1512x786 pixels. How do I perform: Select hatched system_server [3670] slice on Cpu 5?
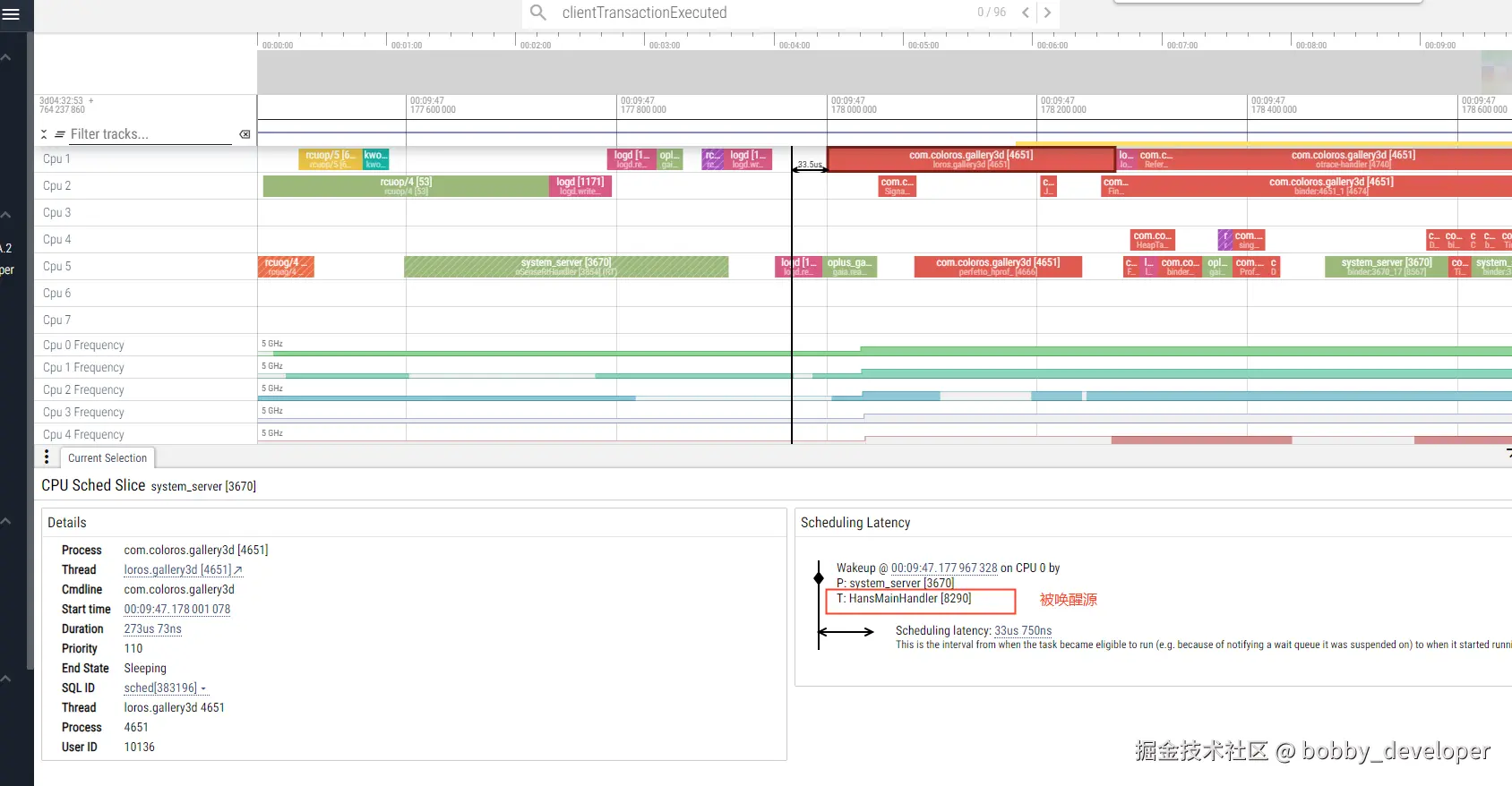coord(566,267)
